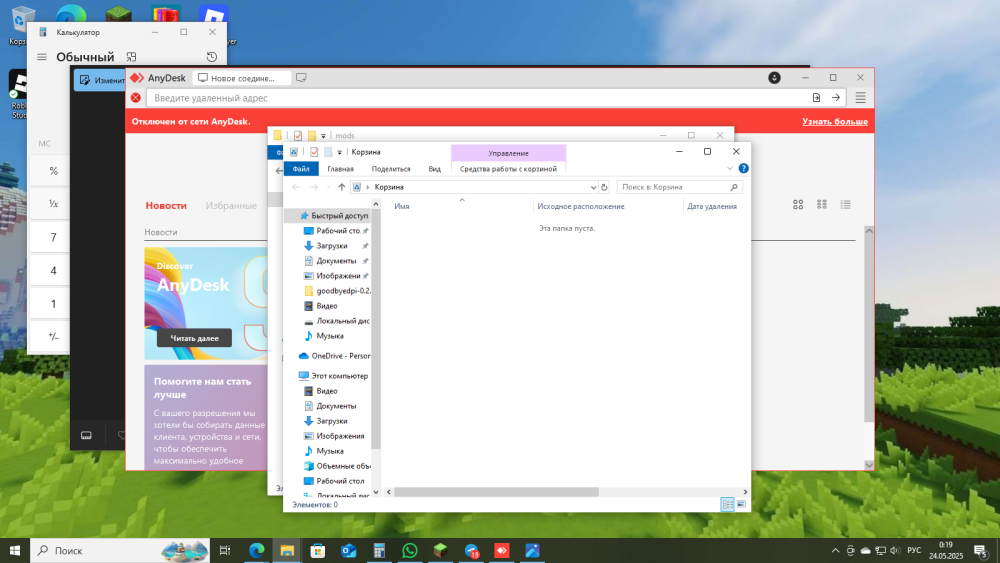Viewport: 1000px width, 563px height.
Task: Click the AnyDesk connect arrow icon
Action: pyautogui.click(x=835, y=98)
